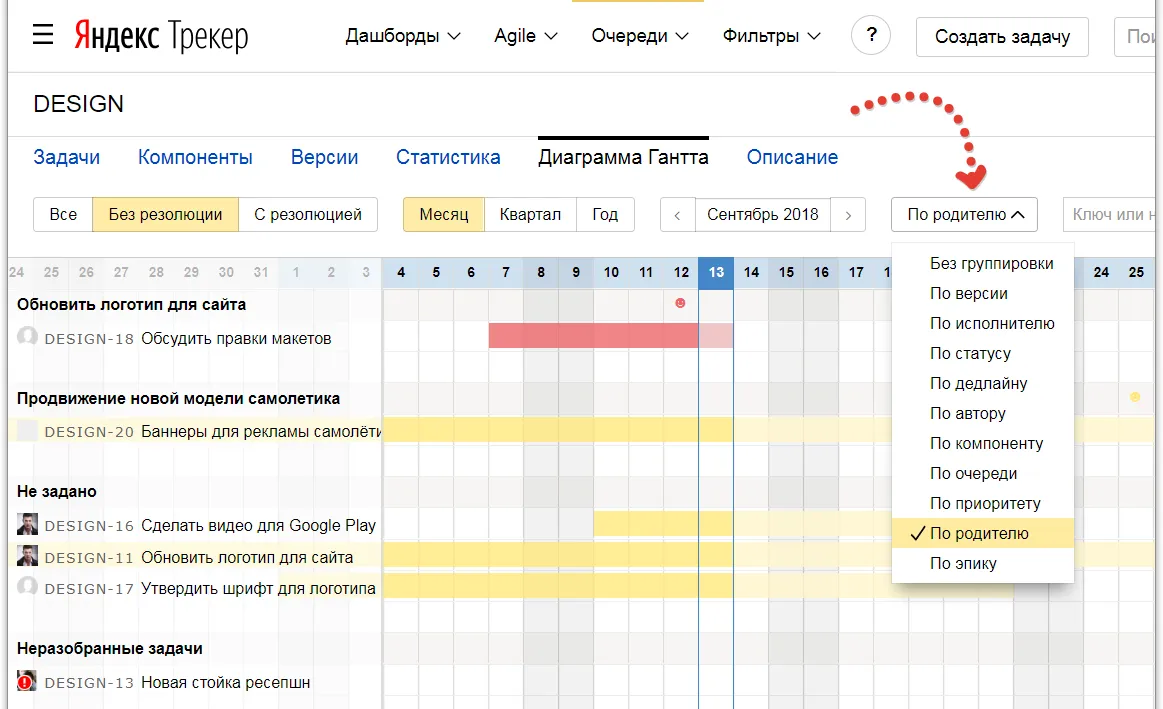This screenshot has height=709, width=1163.
Task: Collapse the По родителю grouping dropdown
Action: tap(963, 214)
